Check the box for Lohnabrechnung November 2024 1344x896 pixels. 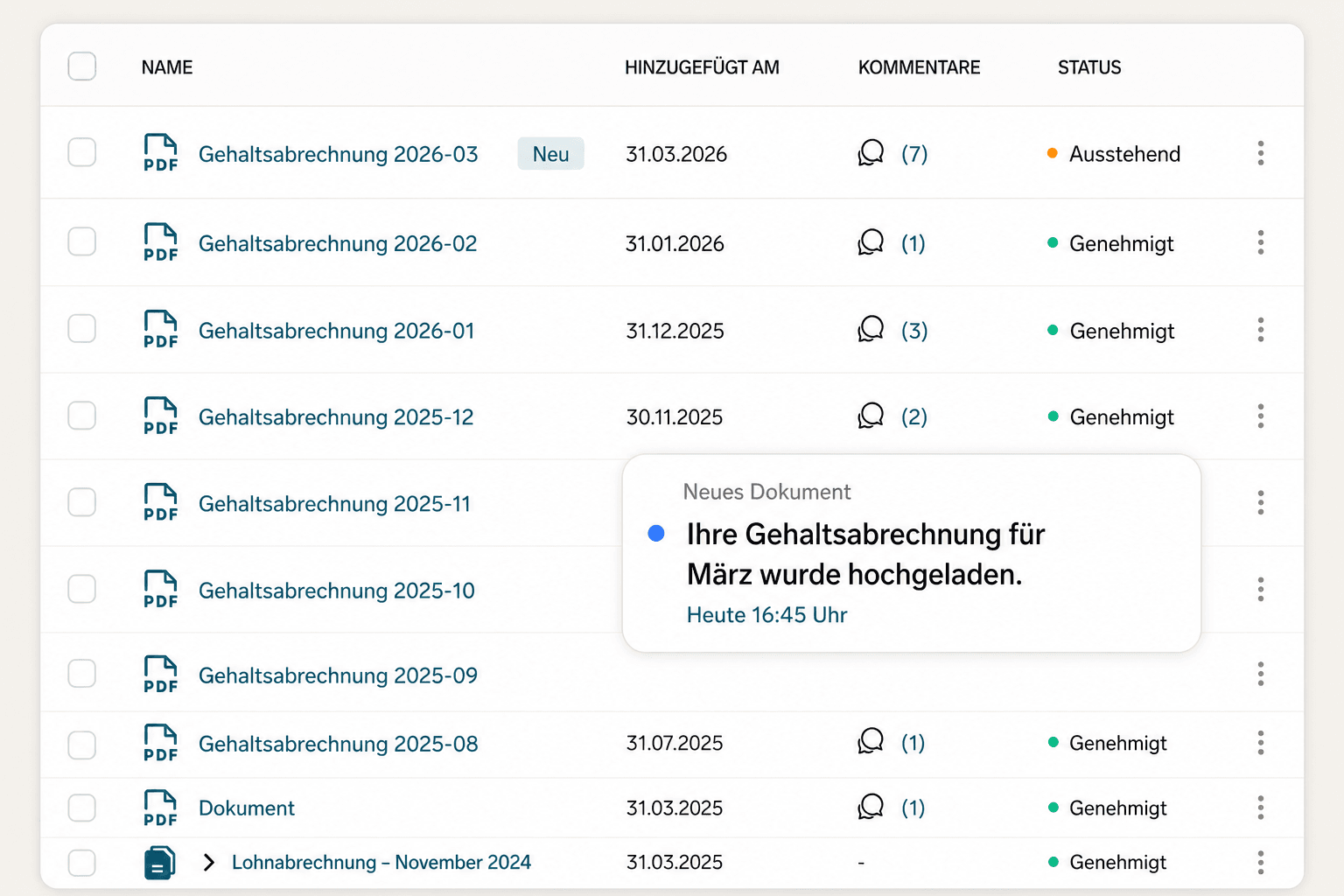coord(82,863)
